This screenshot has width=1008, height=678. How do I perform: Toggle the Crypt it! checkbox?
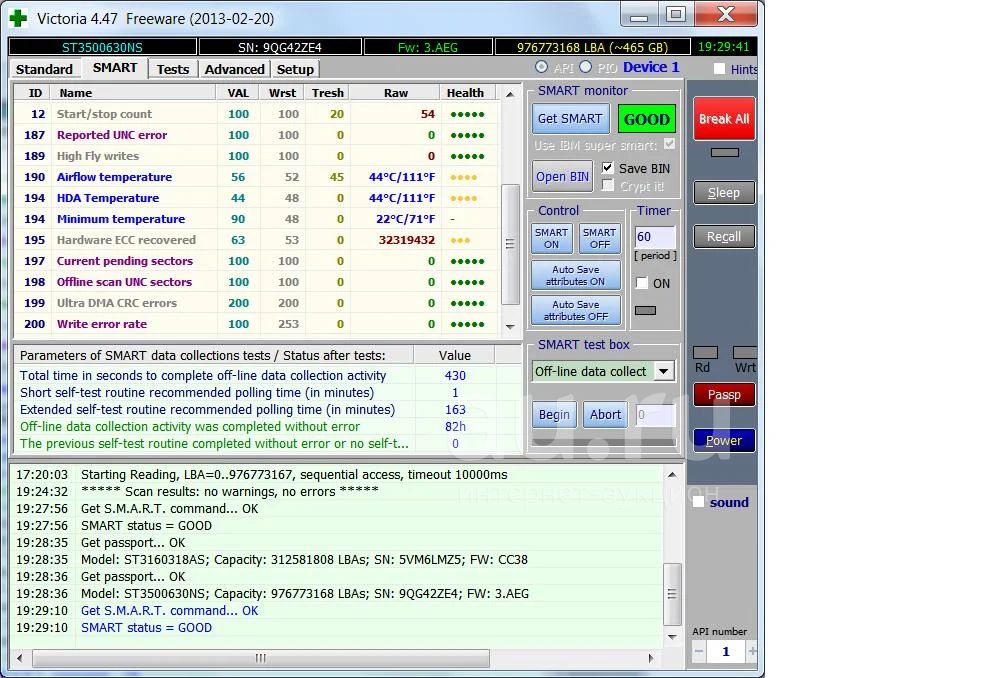point(607,185)
